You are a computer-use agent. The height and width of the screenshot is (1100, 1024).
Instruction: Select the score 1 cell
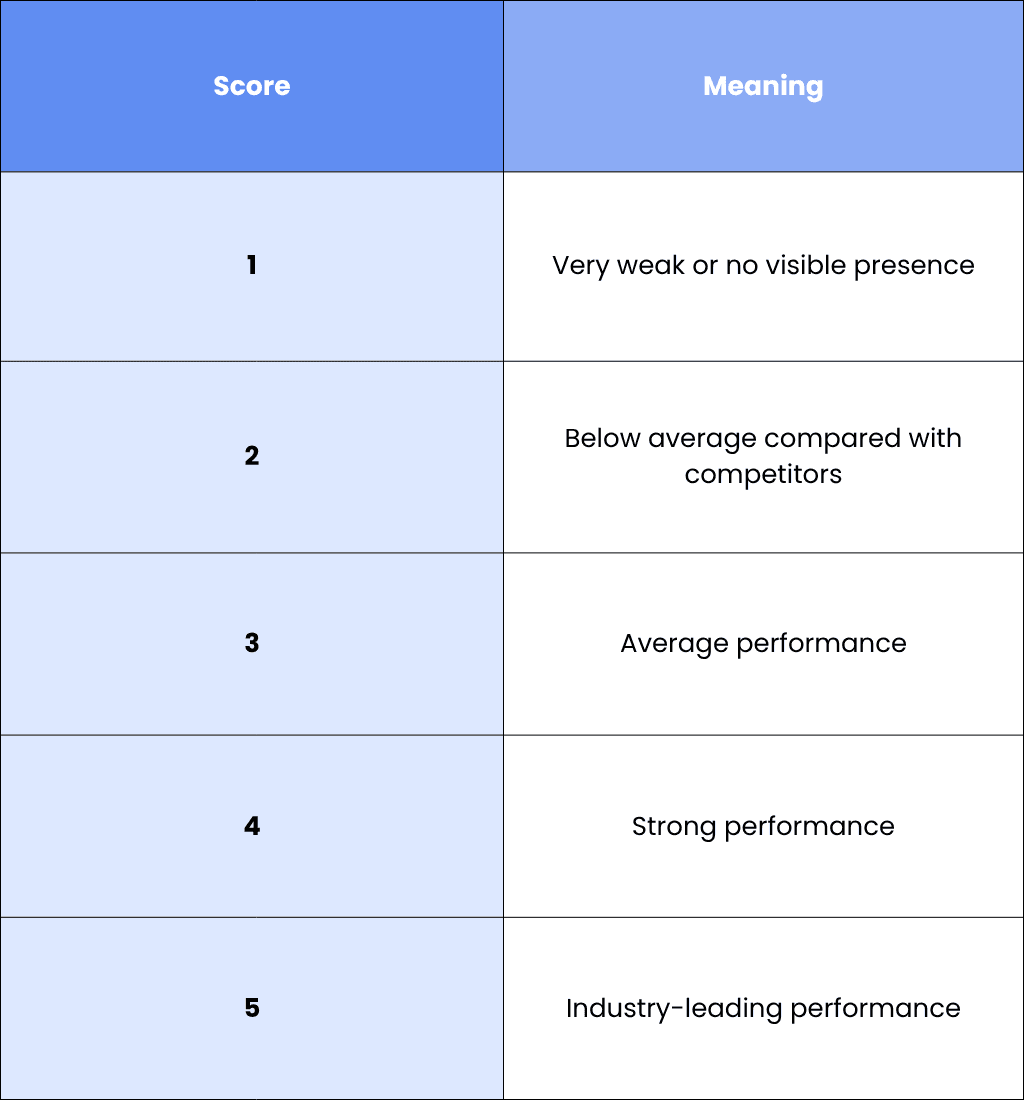click(252, 267)
